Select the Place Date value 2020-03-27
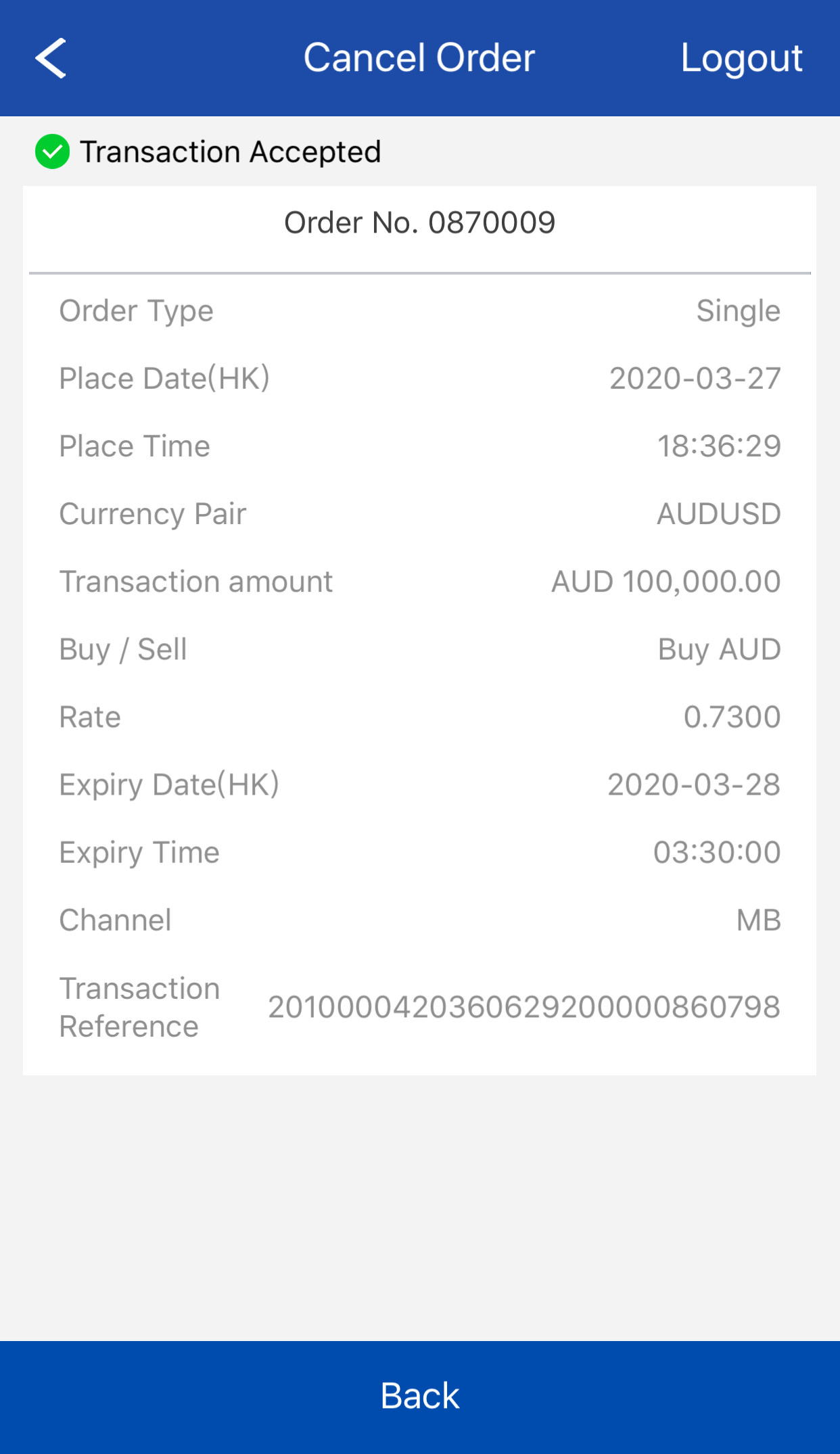The image size is (840, 1454). click(695, 379)
